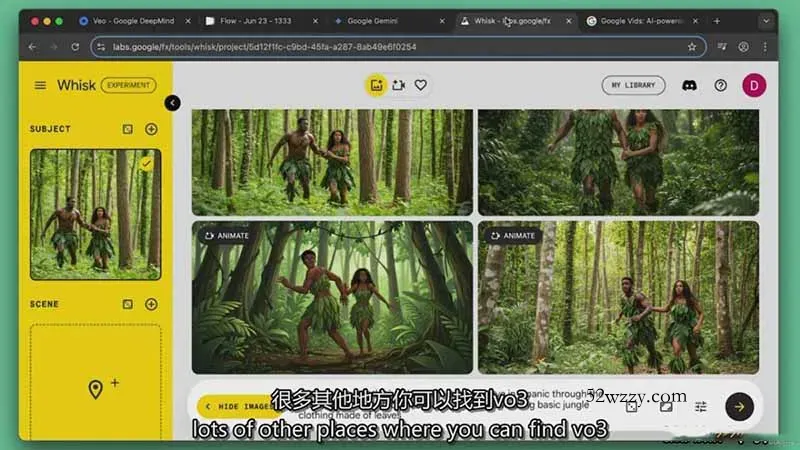Open the Whisk hamburger menu
Image resolution: width=800 pixels, height=450 pixels.
click(x=40, y=85)
